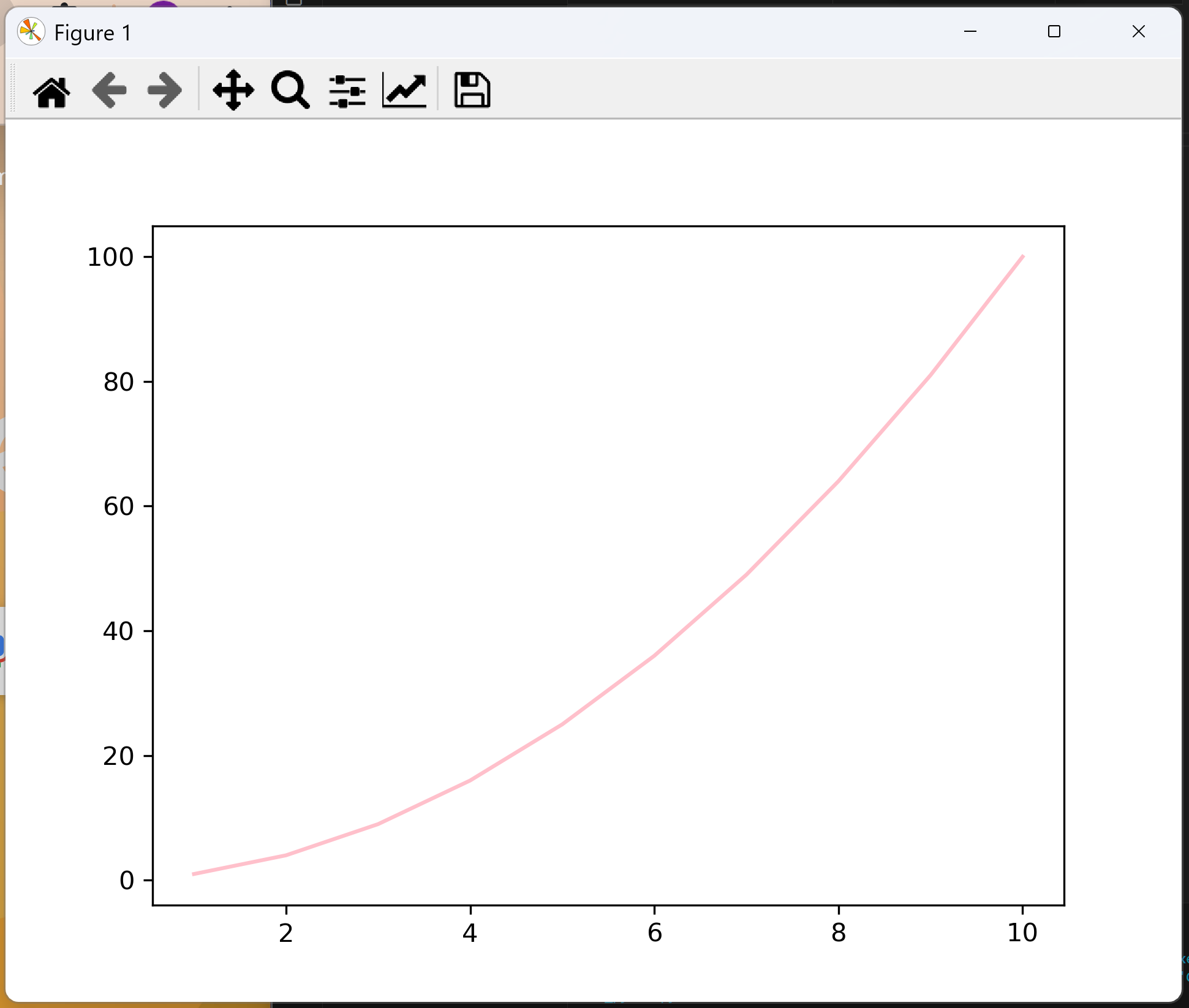Click the y-axis tick label 60
This screenshot has height=1008, width=1189.
[x=118, y=506]
